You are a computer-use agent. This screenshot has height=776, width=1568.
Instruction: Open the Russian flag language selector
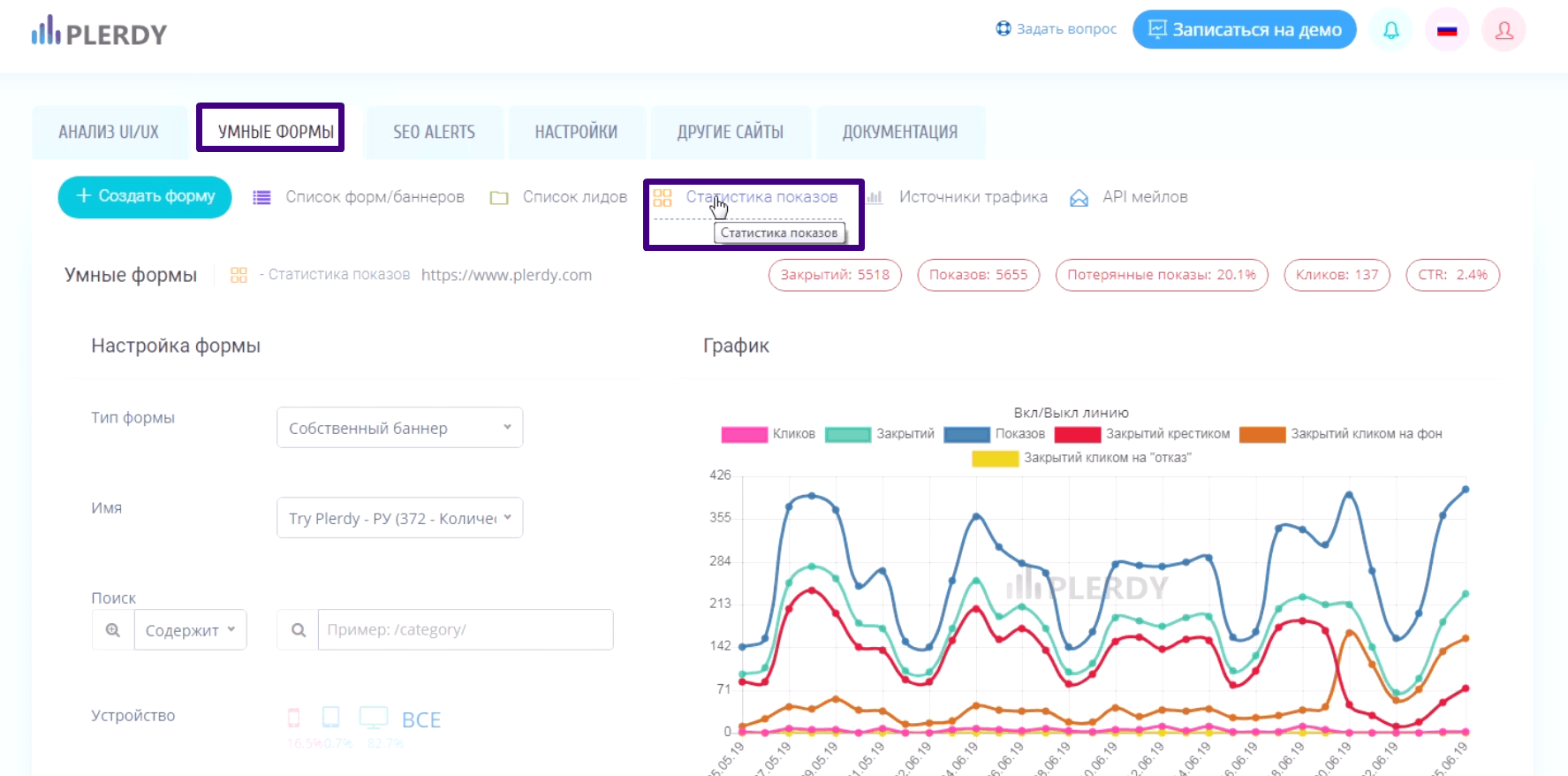[x=1447, y=30]
